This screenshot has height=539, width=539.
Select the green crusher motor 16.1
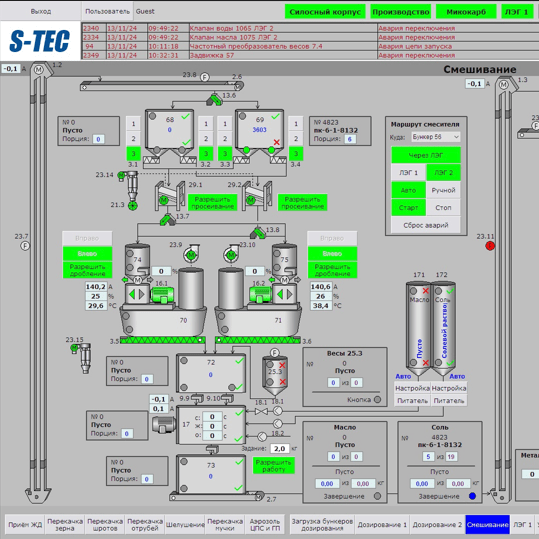point(162,295)
